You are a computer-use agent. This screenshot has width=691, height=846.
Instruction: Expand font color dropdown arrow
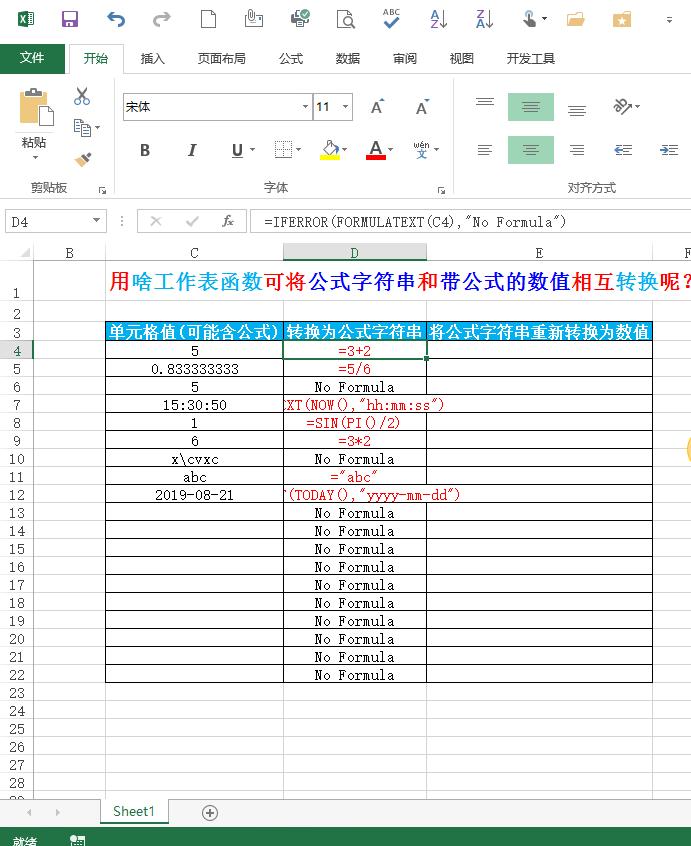pos(391,150)
